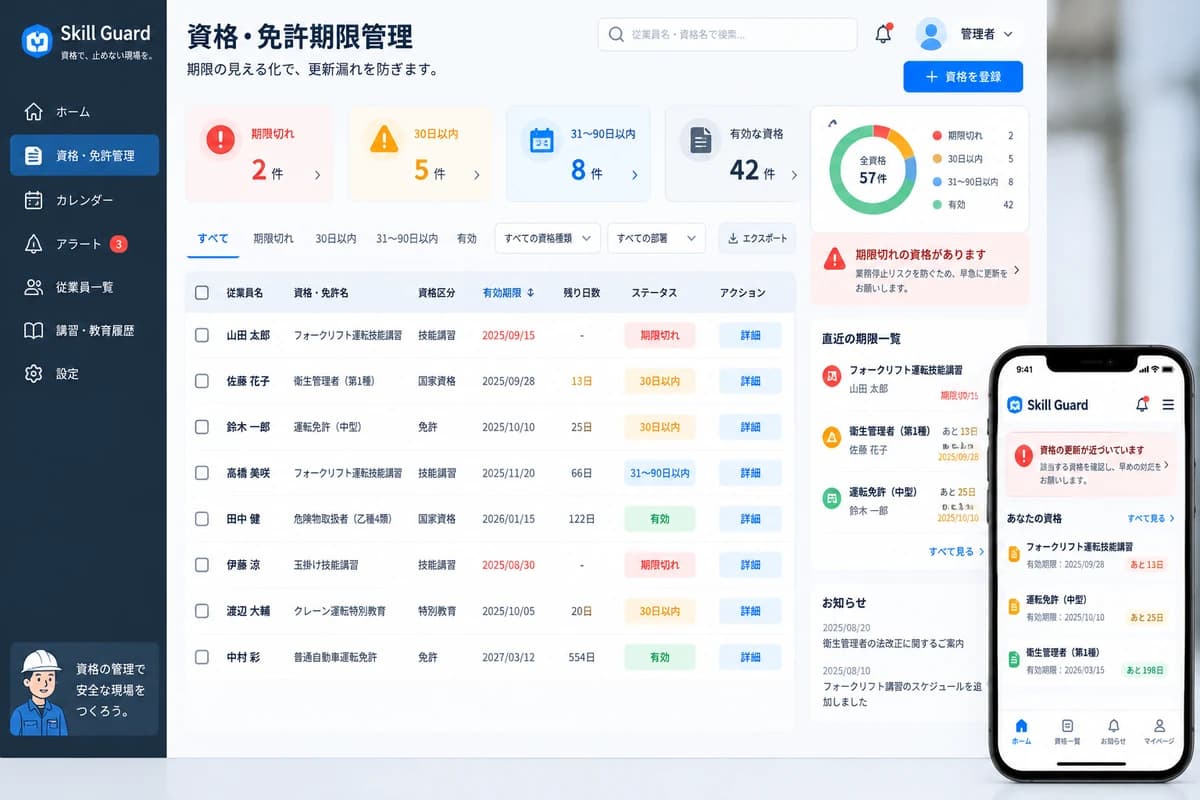The image size is (1200, 800).
Task: Tap the phone's 資格一覧 tab icon
Action: click(1067, 726)
